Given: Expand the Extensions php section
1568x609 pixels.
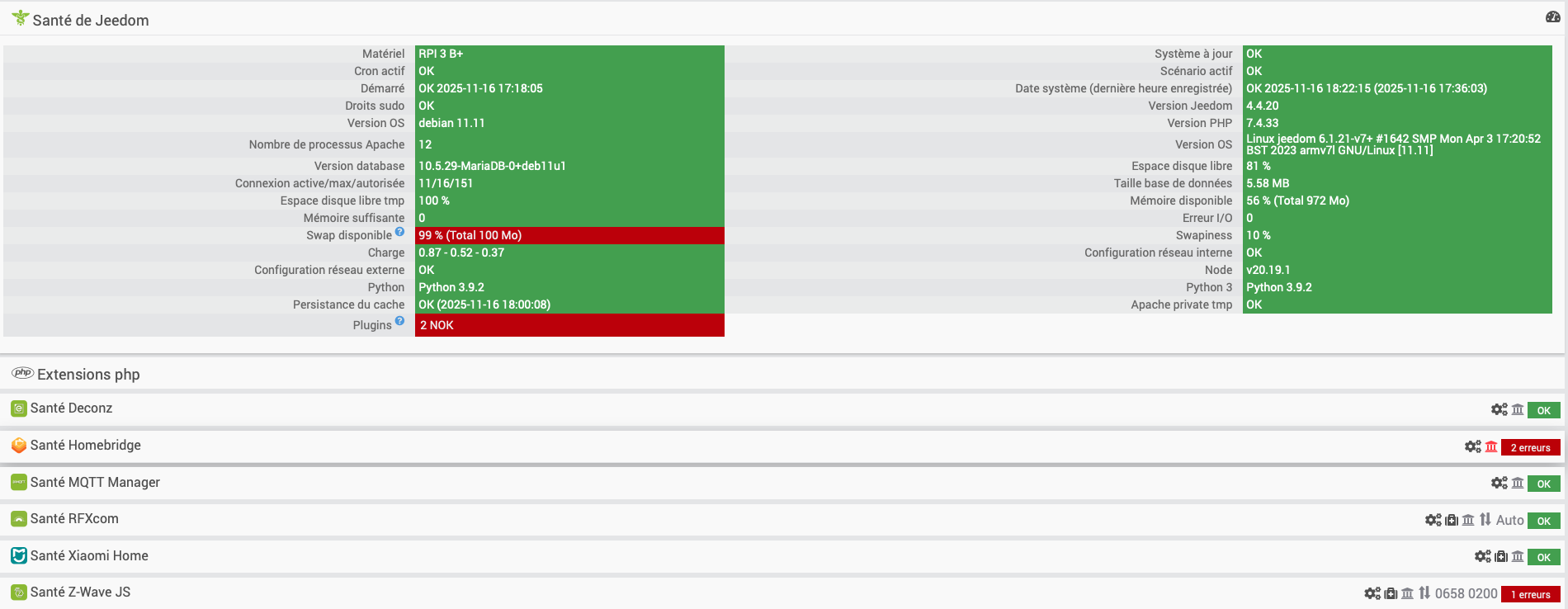Looking at the screenshot, I should (x=88, y=375).
